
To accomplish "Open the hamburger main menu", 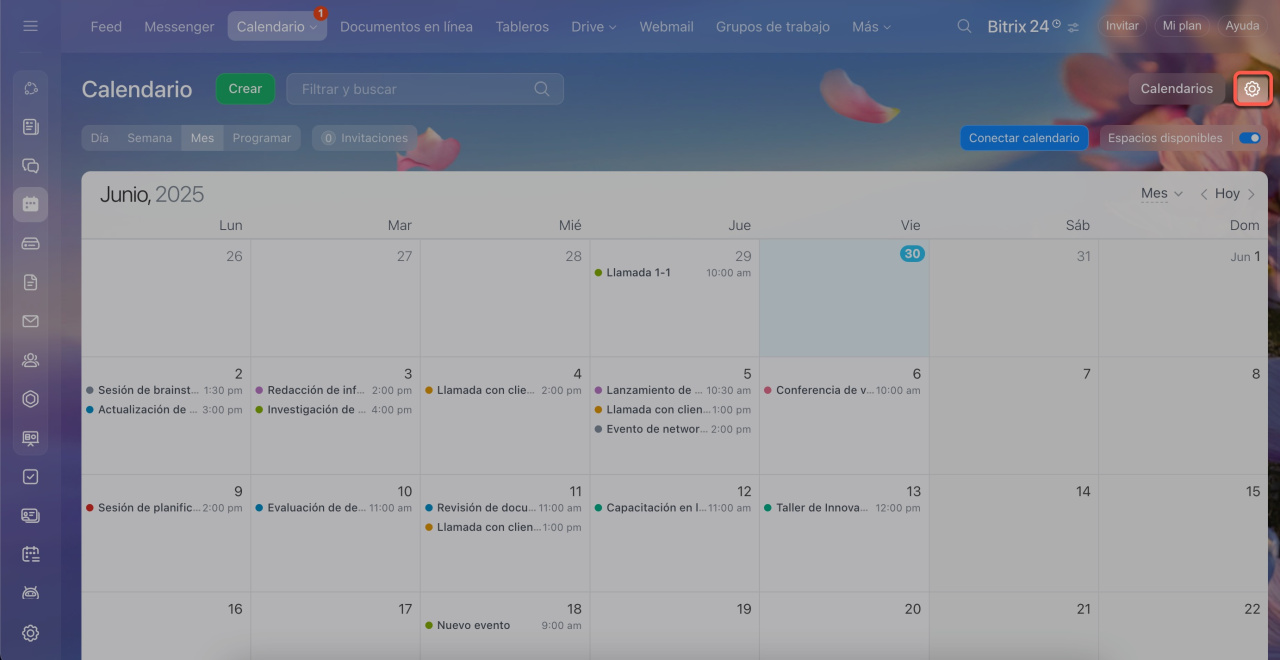I will 30,26.
